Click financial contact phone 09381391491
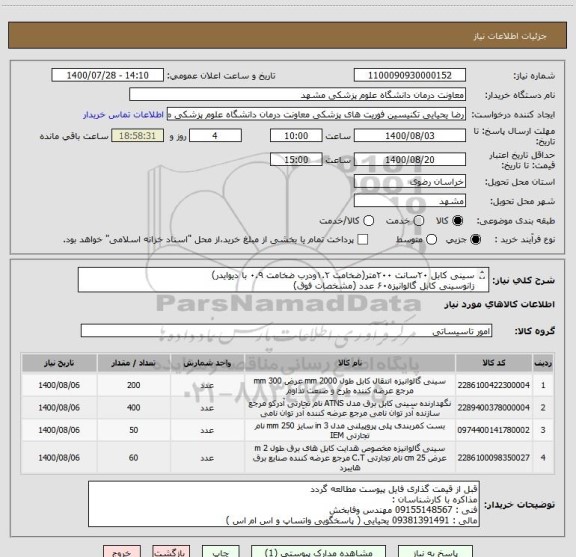This screenshot has width=576, height=557. [421, 521]
